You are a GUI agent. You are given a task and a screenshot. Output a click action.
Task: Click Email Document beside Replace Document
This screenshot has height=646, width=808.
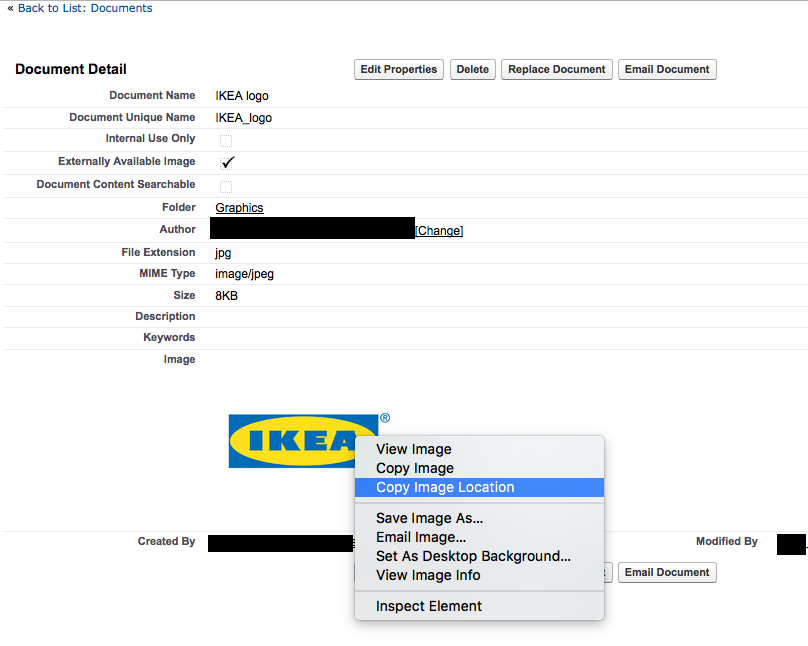click(x=667, y=70)
